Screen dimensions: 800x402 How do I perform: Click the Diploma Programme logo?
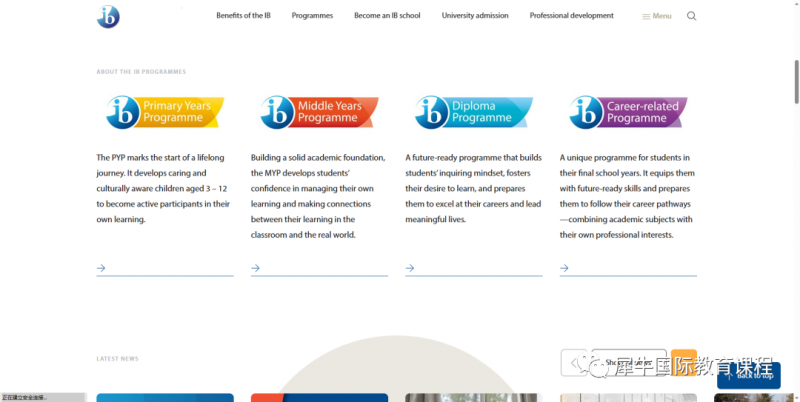pyautogui.click(x=474, y=112)
